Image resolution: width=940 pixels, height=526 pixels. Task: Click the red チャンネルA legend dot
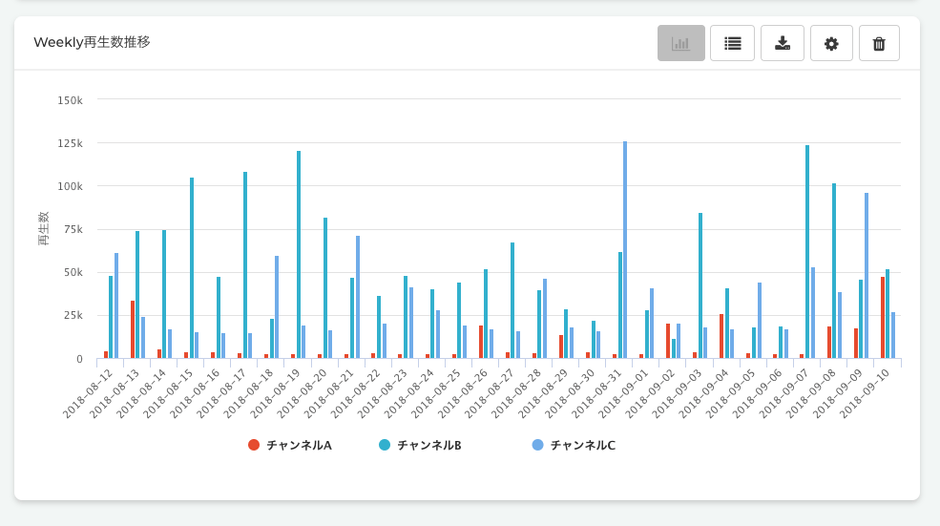(x=254, y=445)
